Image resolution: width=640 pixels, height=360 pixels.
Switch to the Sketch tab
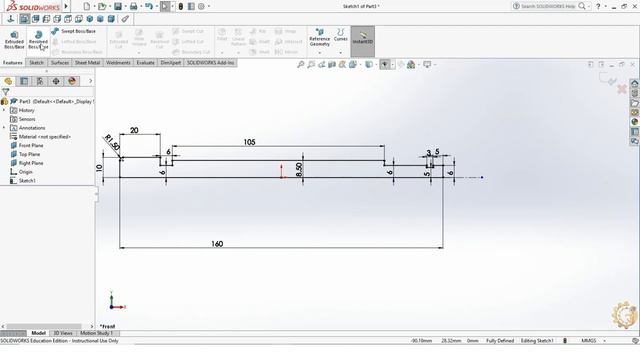point(36,62)
